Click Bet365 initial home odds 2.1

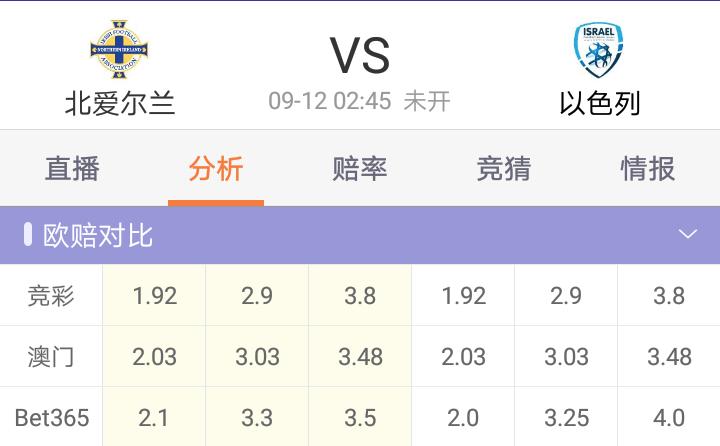(154, 417)
